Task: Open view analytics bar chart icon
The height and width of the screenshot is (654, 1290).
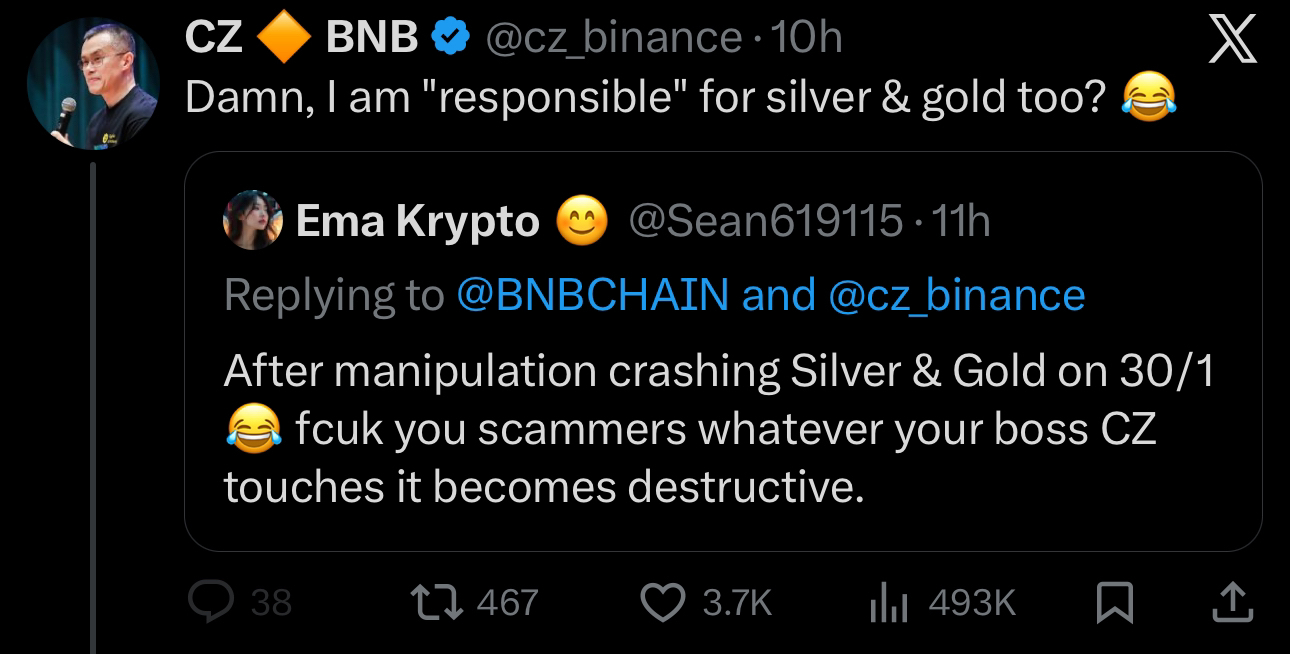Action: (x=891, y=602)
